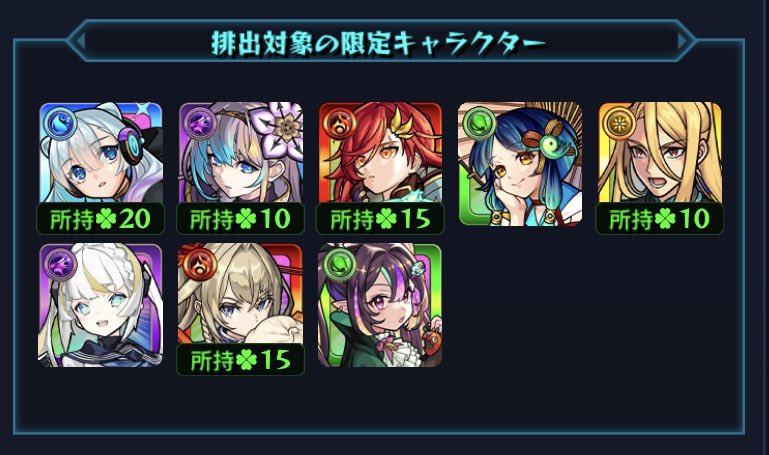Click fire element icon on beige-haired portrait

200,265
